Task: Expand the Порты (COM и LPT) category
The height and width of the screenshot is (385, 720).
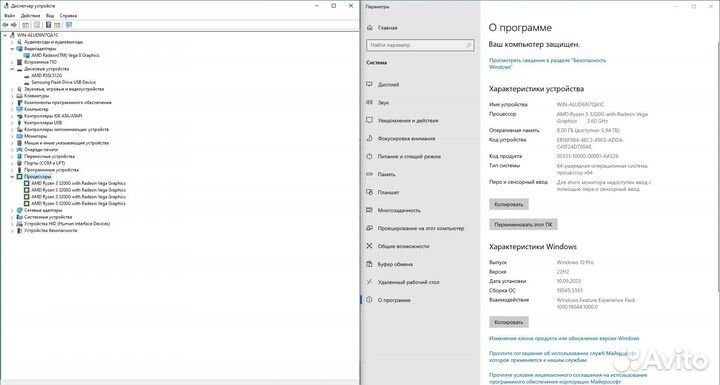Action: [x=12, y=163]
